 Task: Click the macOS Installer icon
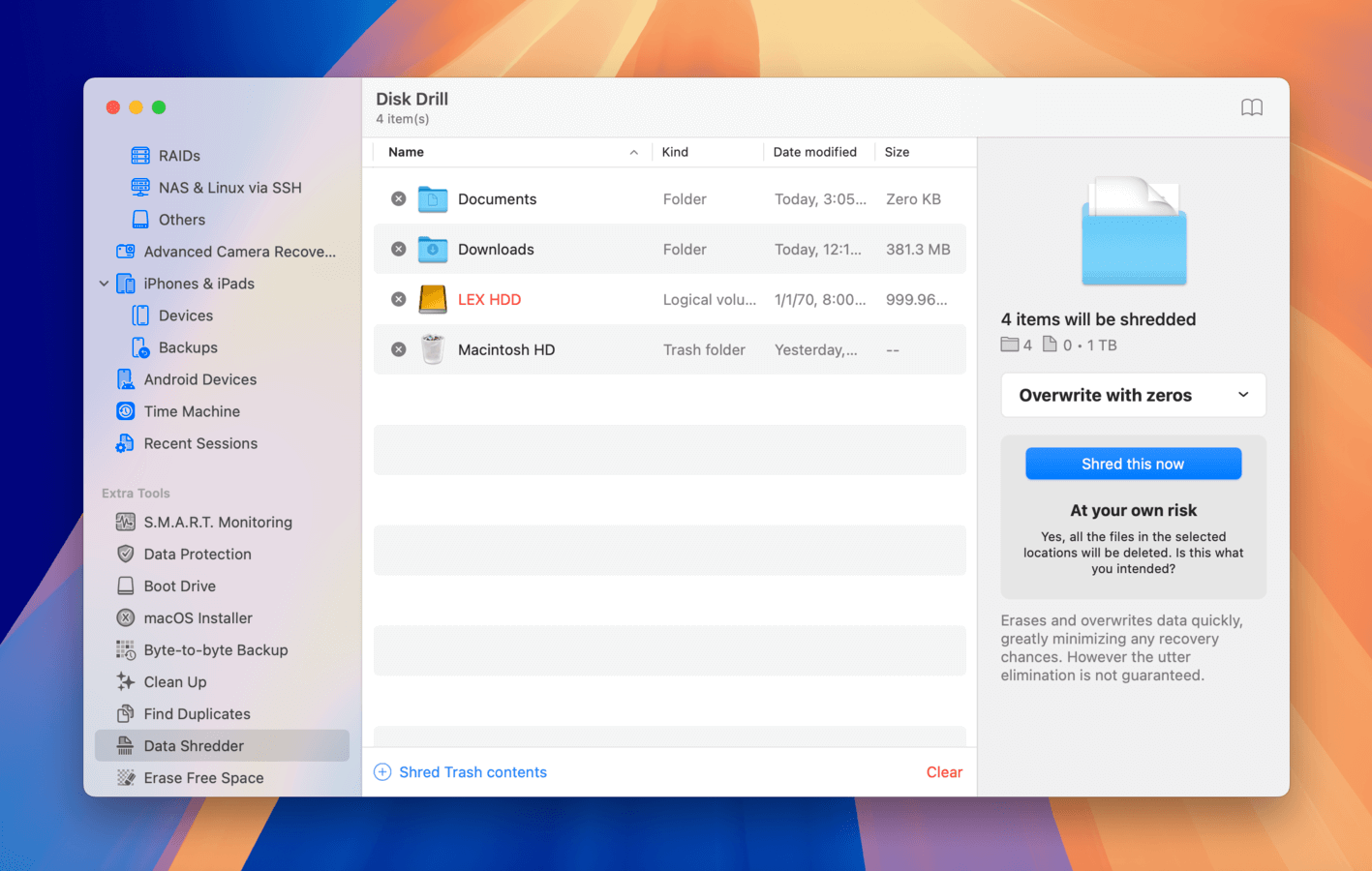tap(126, 618)
